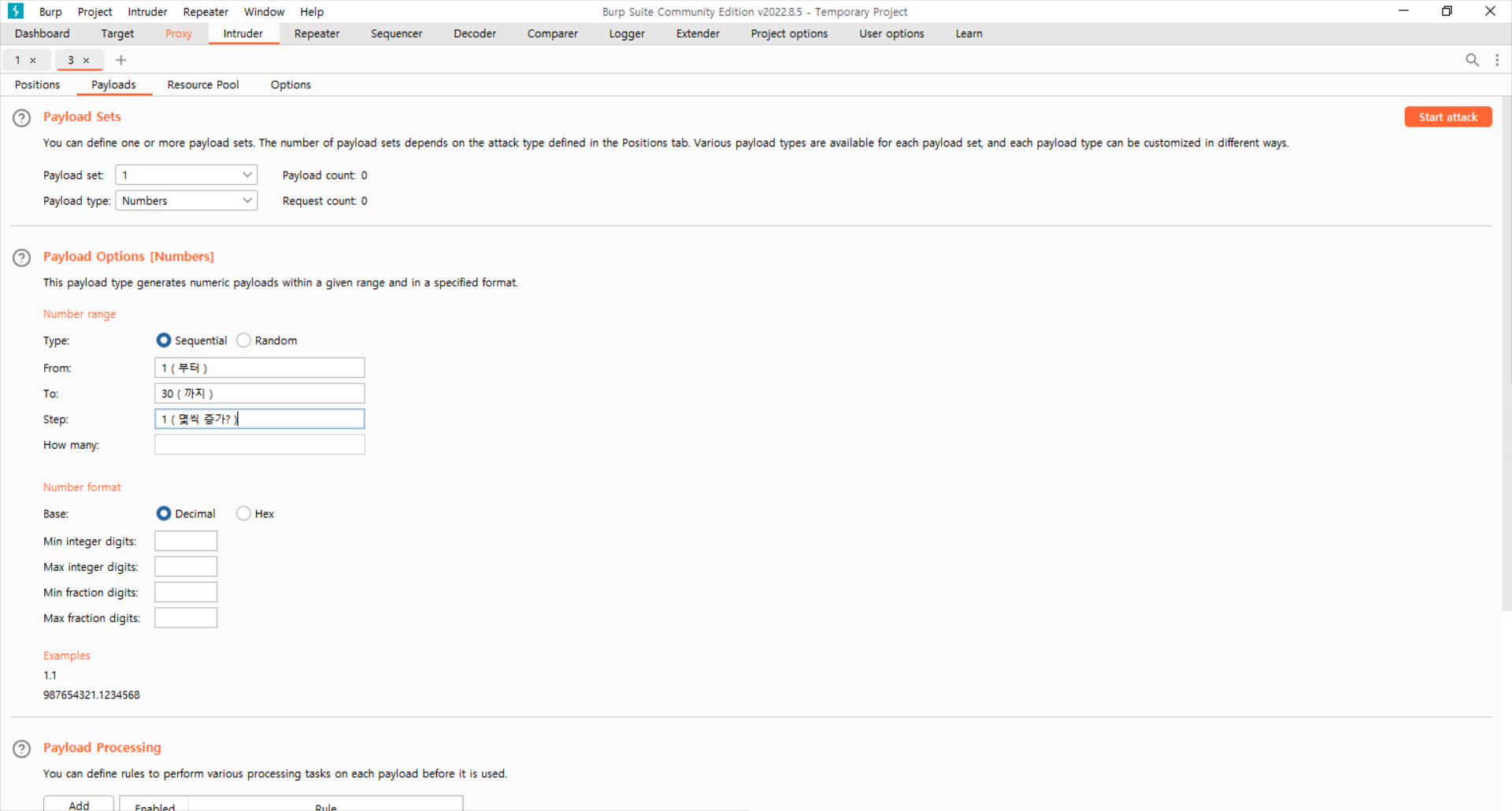Image resolution: width=1512 pixels, height=811 pixels.
Task: Click the Max integer digits field
Action: 186,567
